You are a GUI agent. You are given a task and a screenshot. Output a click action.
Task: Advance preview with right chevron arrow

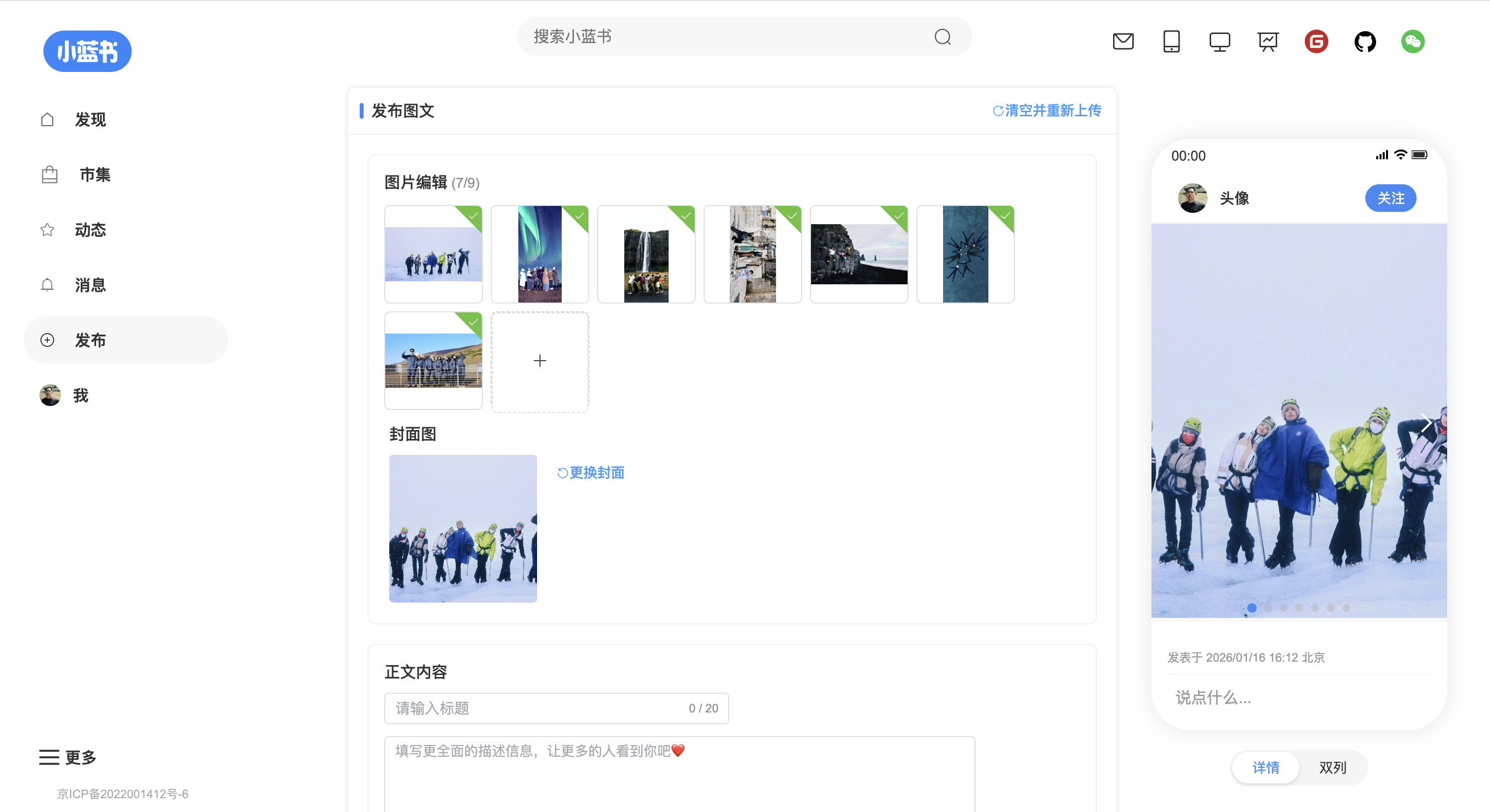coord(1426,423)
